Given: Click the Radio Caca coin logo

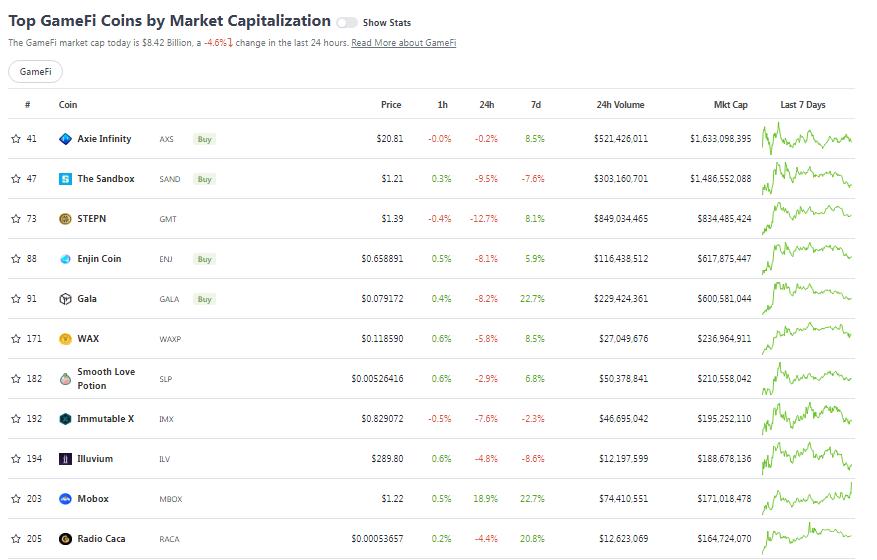Looking at the screenshot, I should (x=66, y=539).
